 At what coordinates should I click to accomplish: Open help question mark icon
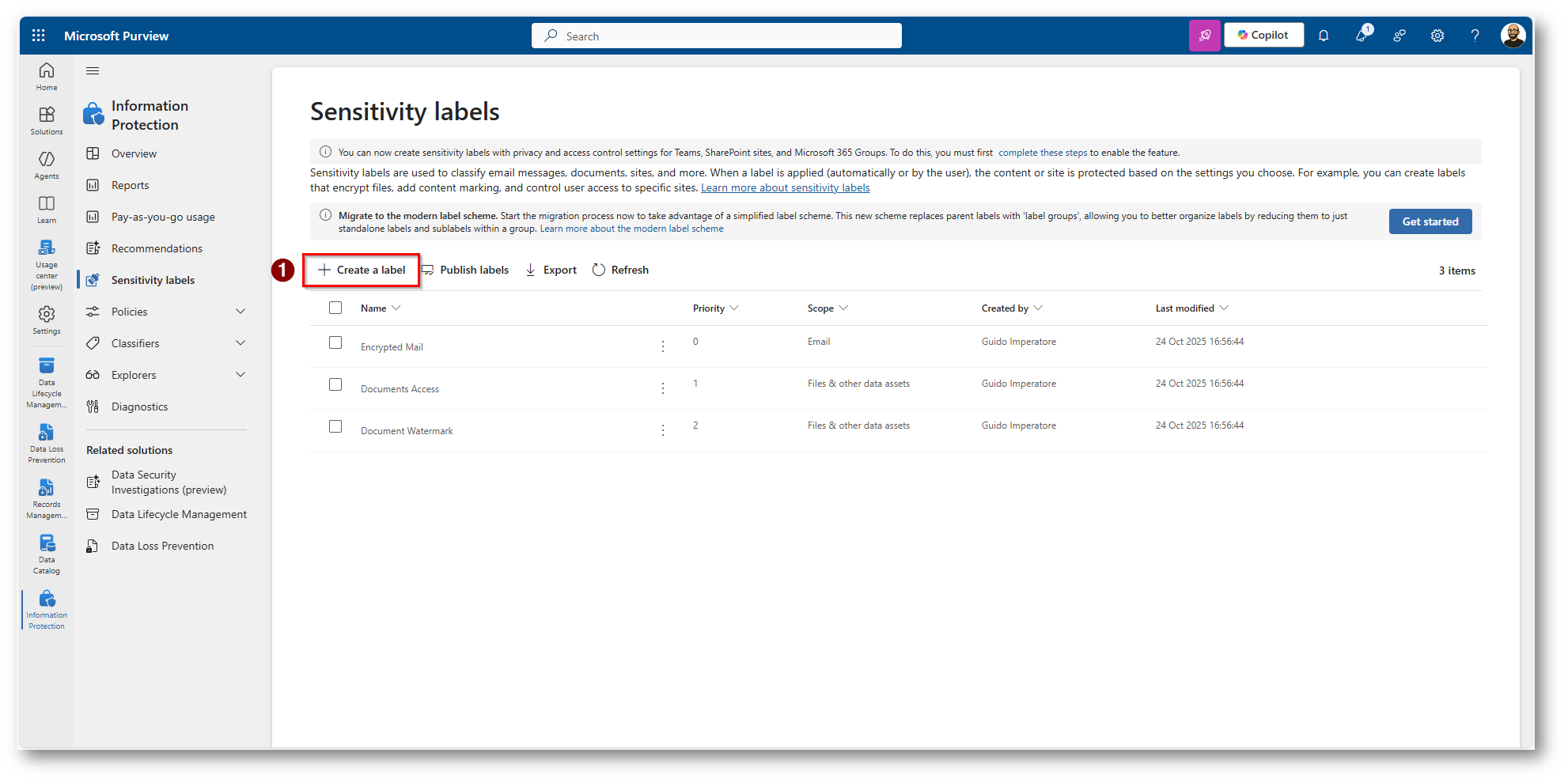[x=1475, y=36]
